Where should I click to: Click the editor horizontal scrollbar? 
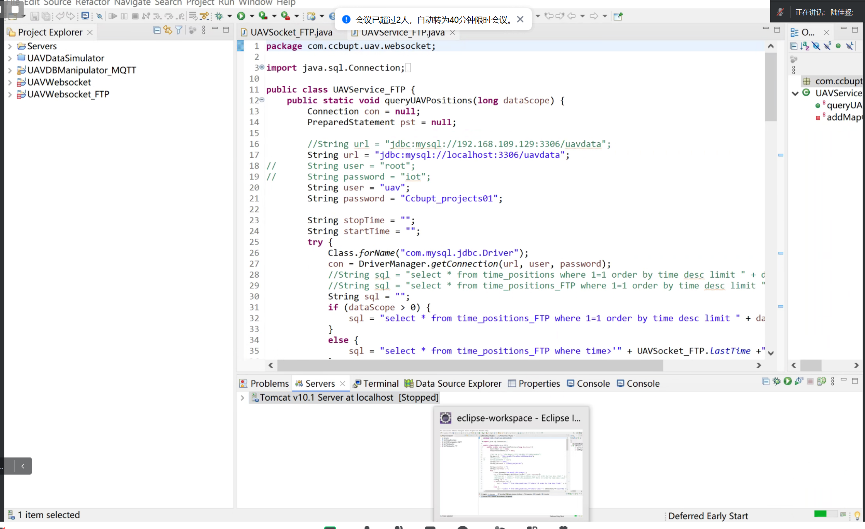tap(469, 365)
